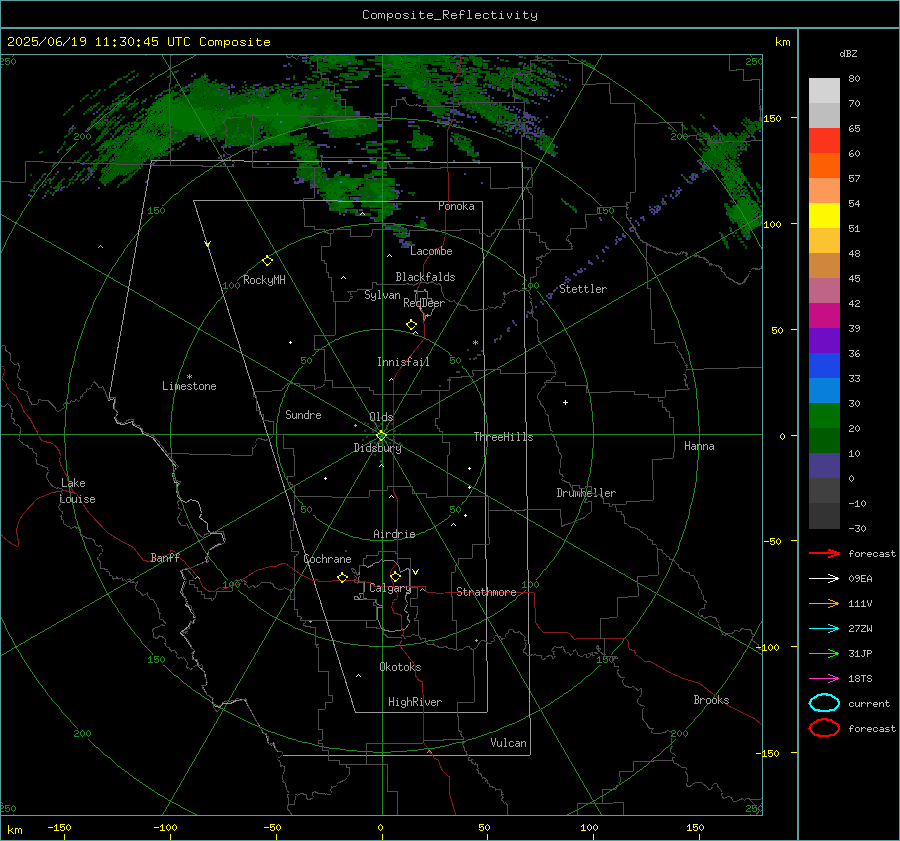
Task: Click the cyan 27ZW arrow icon
Action: coord(824,629)
